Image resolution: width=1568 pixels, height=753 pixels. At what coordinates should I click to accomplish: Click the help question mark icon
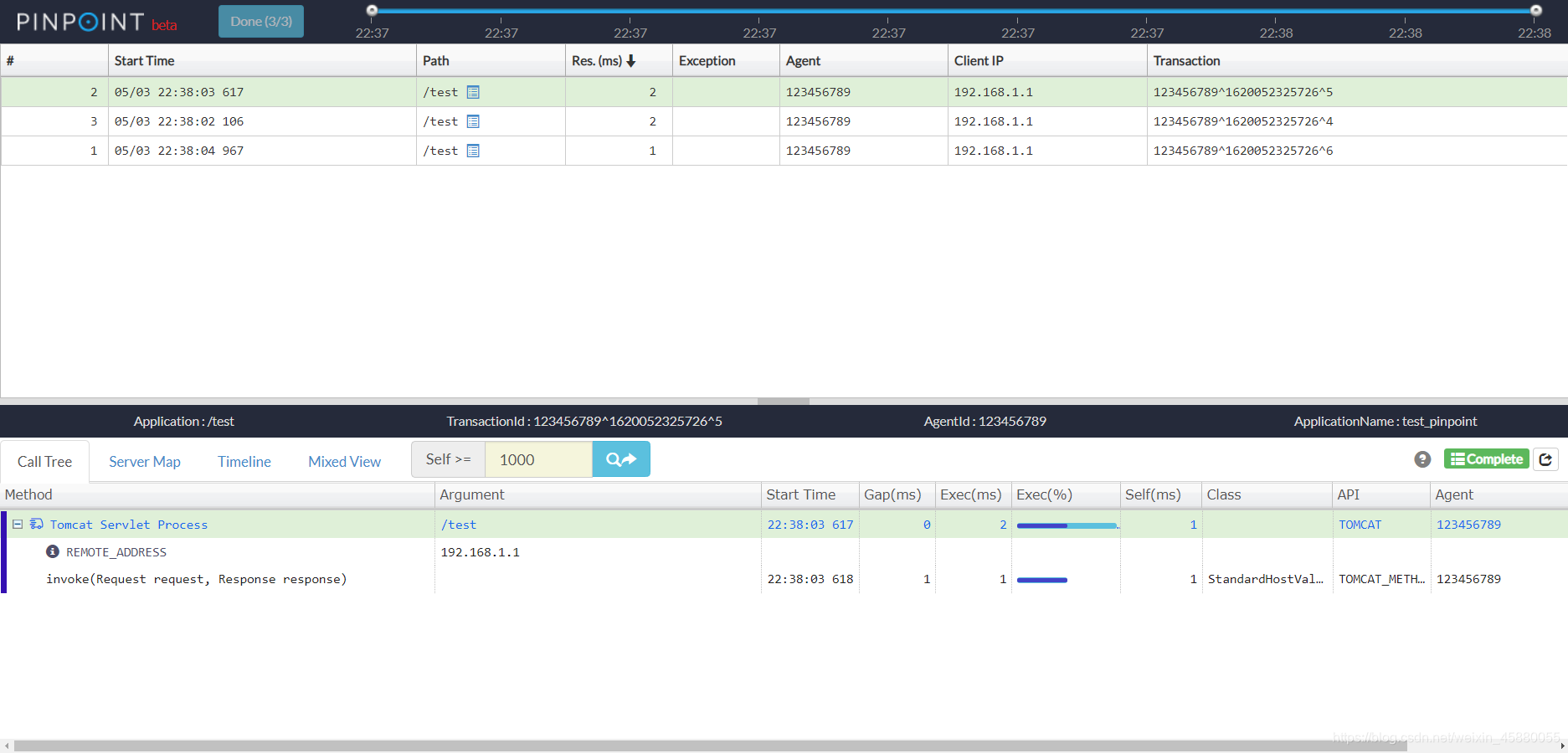1422,459
